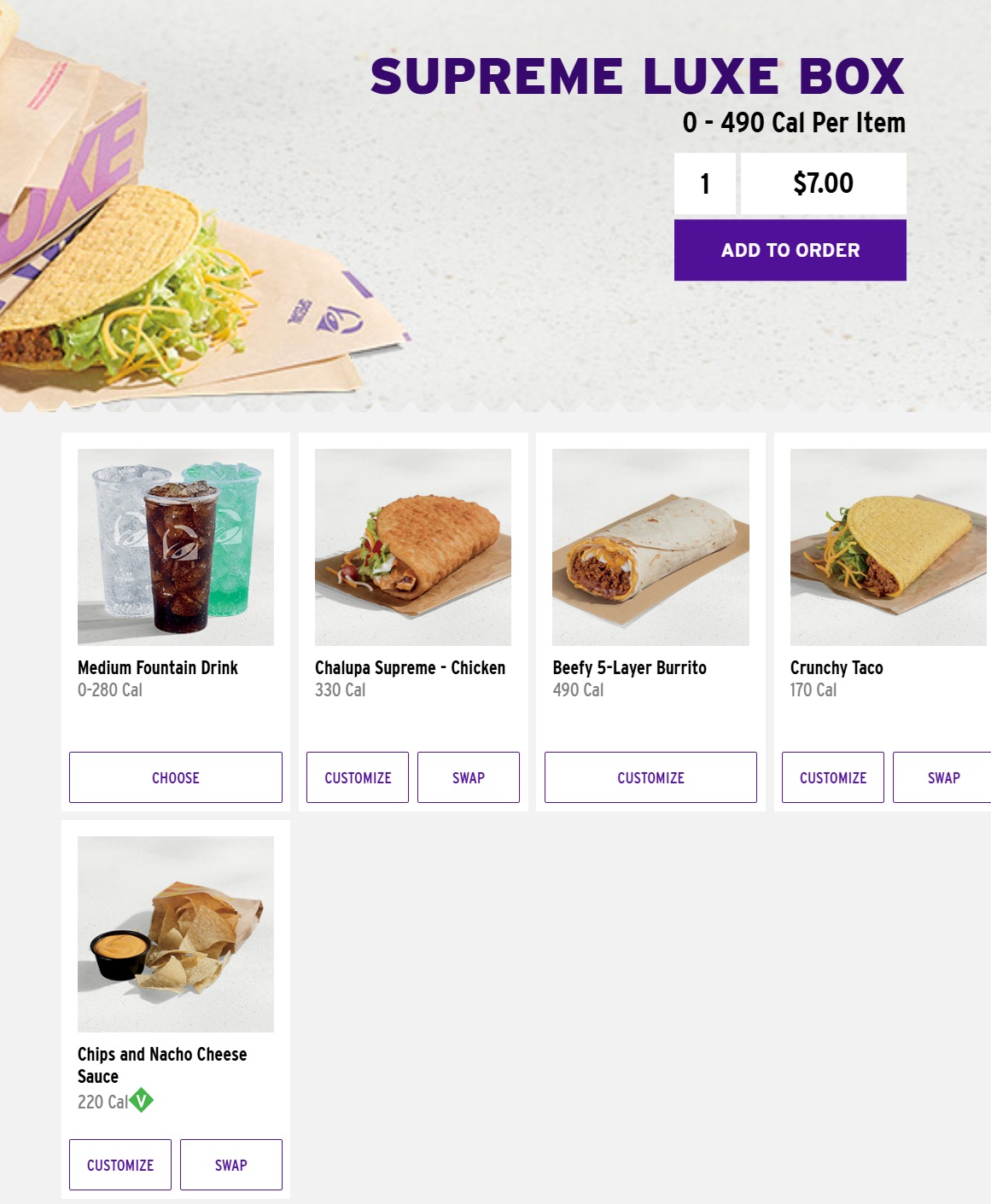Viewport: 991px width, 1204px height.
Task: Customize the Beefy 5-Layer Burrito
Action: pyautogui.click(x=650, y=777)
